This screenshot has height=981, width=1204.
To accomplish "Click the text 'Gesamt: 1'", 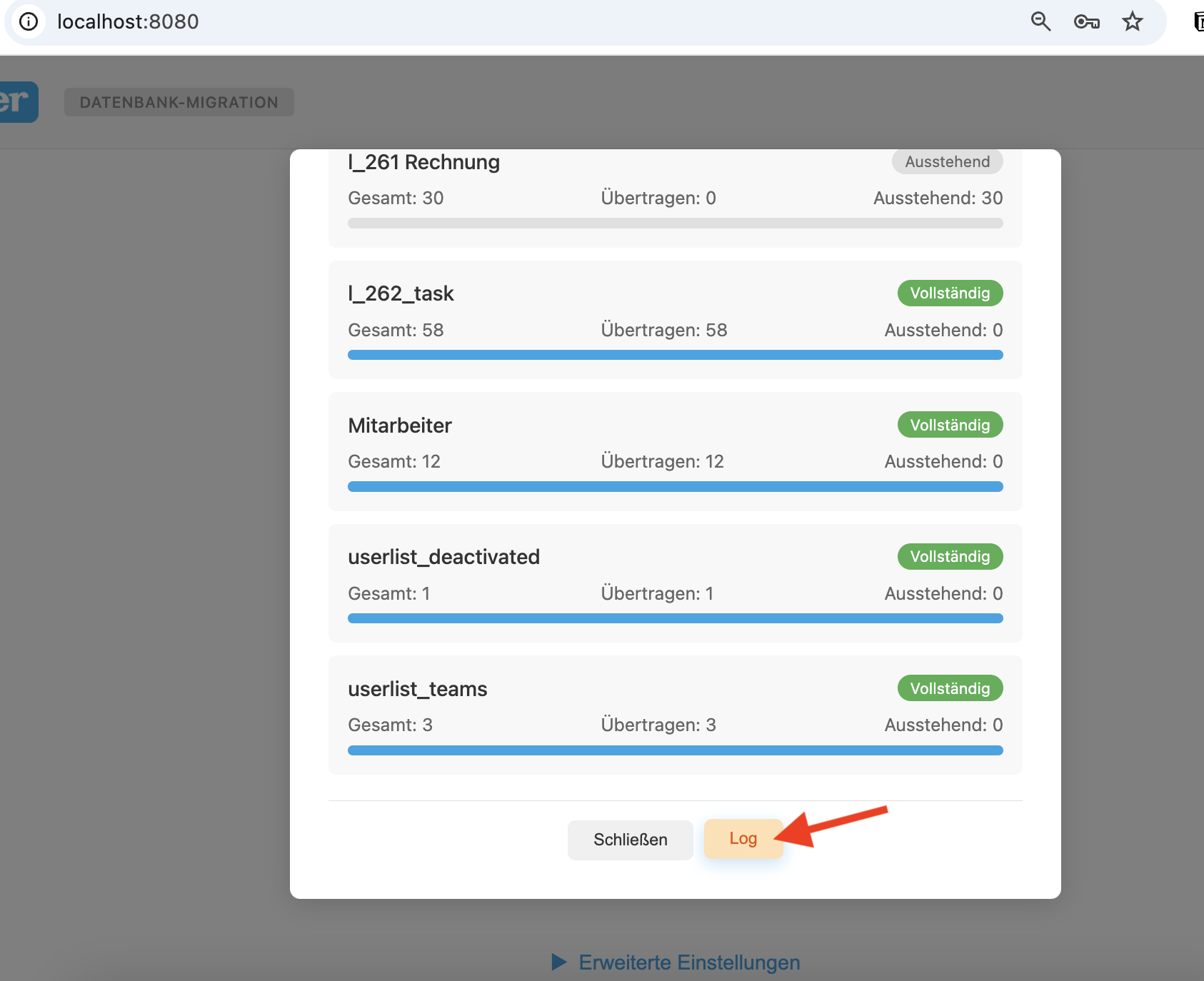I will click(389, 593).
